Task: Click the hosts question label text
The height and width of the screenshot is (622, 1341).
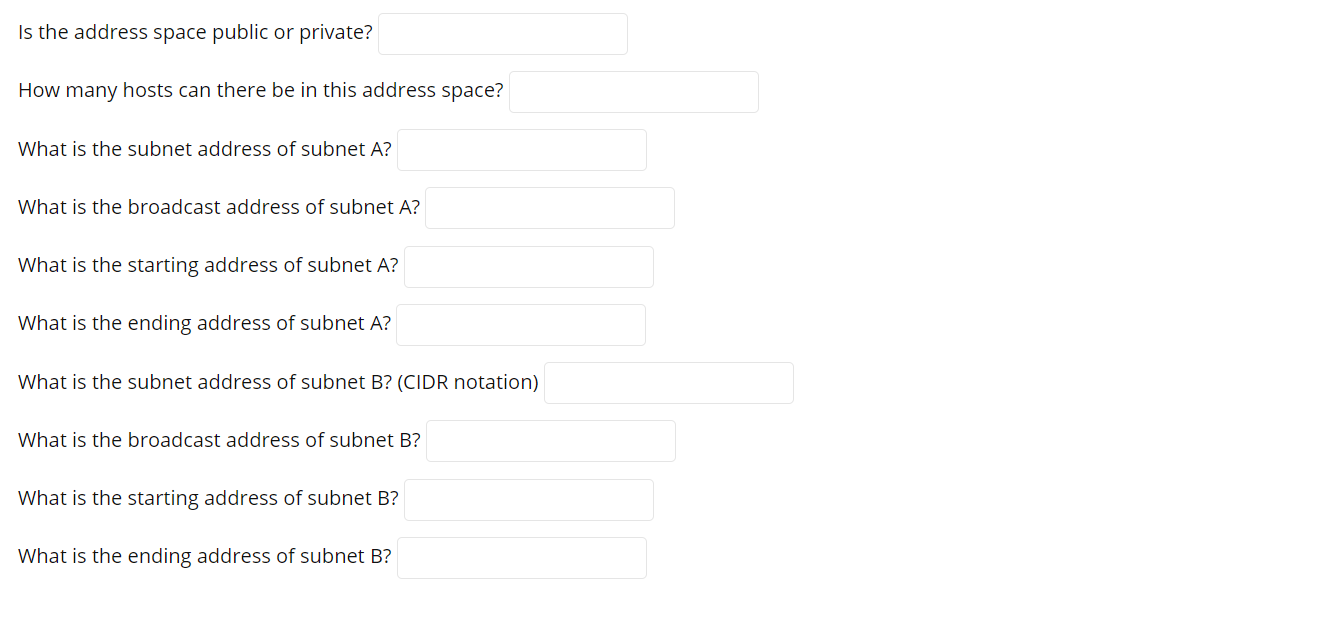Action: 260,89
